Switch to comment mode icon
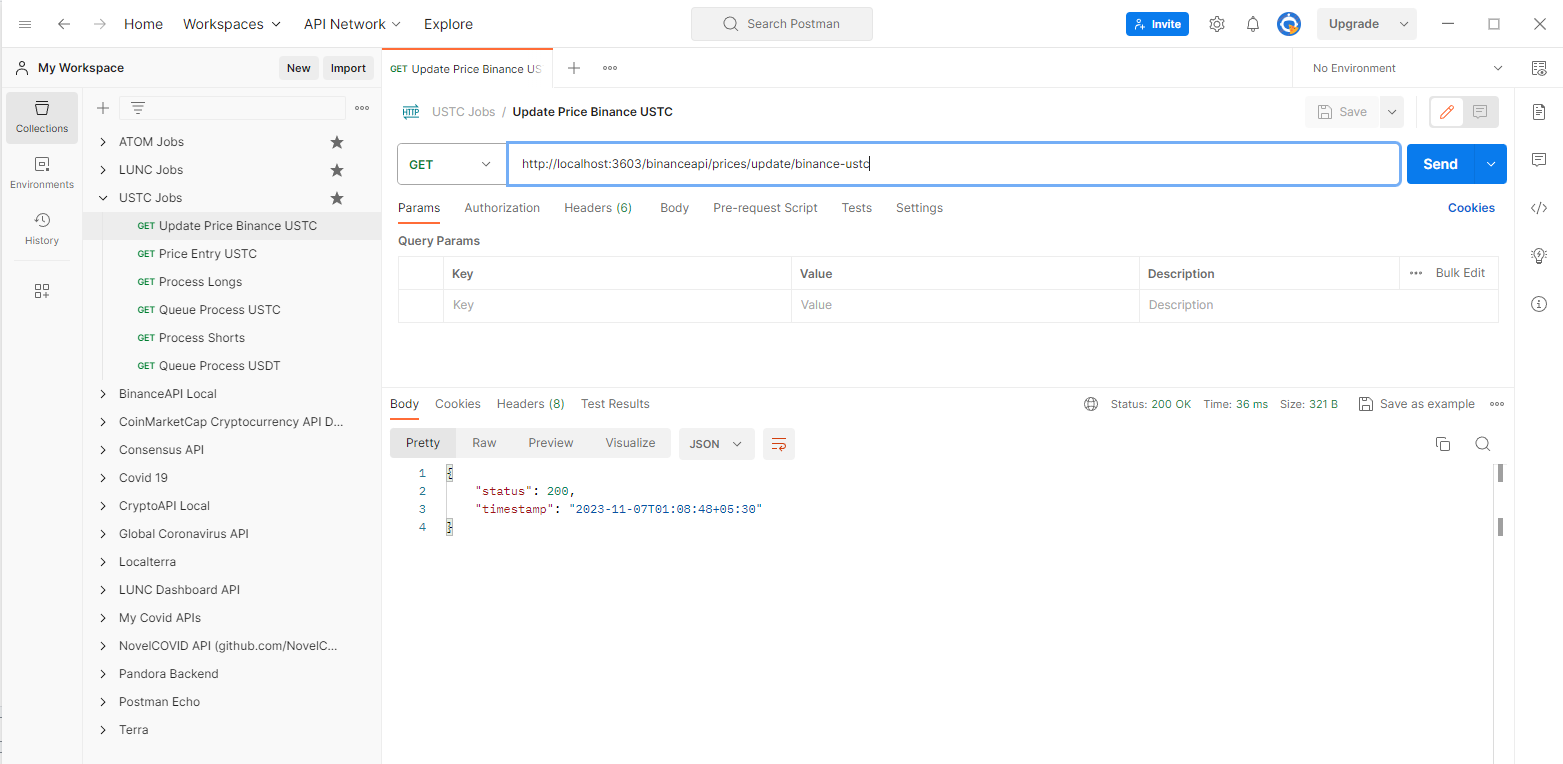The image size is (1563, 764). point(1481,112)
